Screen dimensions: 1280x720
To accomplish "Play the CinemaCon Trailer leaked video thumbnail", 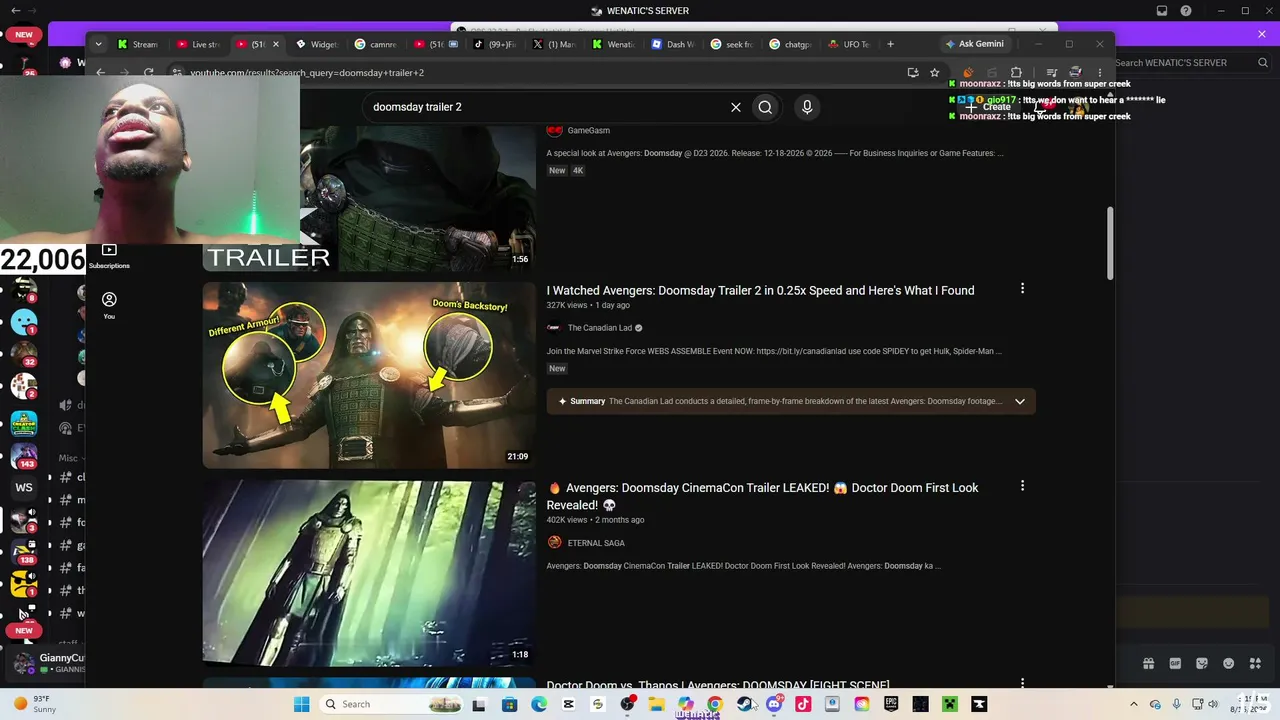I will click(x=369, y=573).
